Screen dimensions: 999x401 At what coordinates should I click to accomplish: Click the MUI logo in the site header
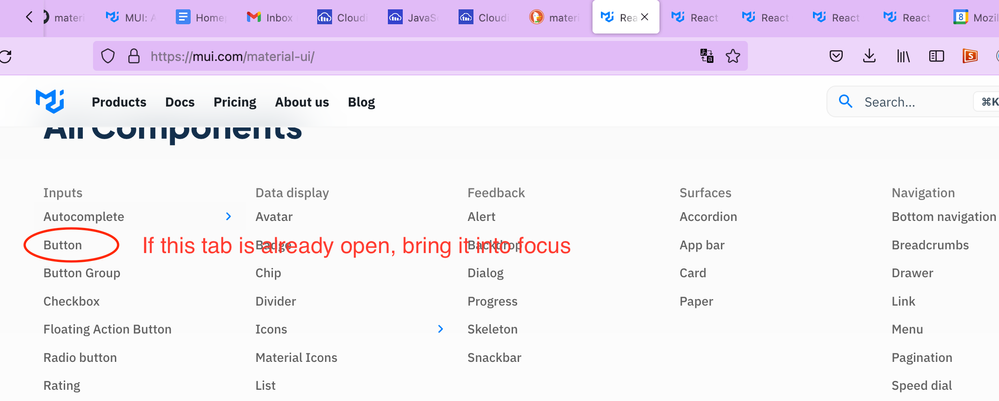pos(50,101)
